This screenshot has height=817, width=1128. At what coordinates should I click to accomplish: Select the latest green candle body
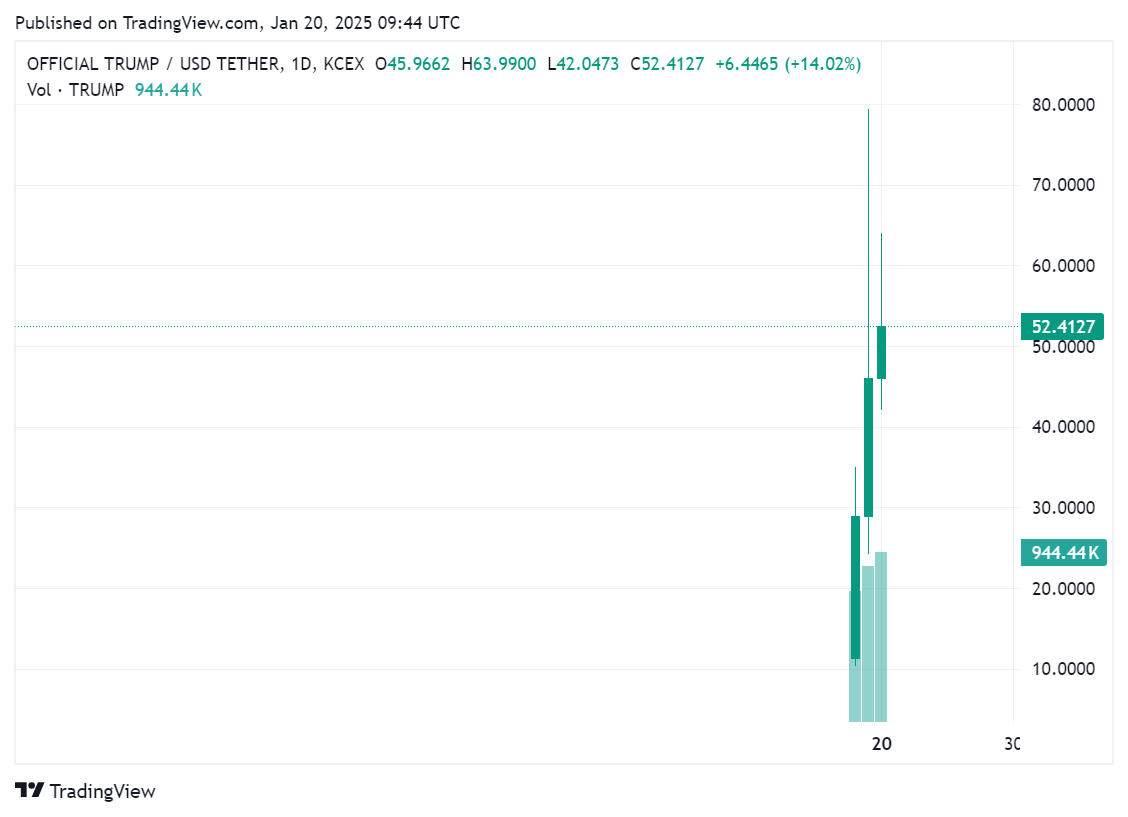point(881,352)
